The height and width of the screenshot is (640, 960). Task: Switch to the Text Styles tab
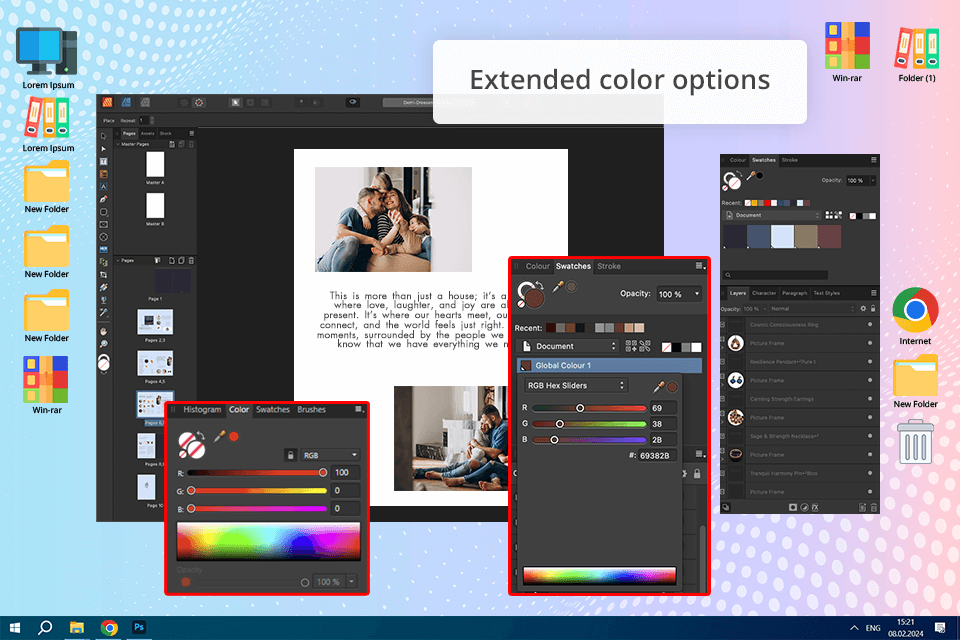827,293
